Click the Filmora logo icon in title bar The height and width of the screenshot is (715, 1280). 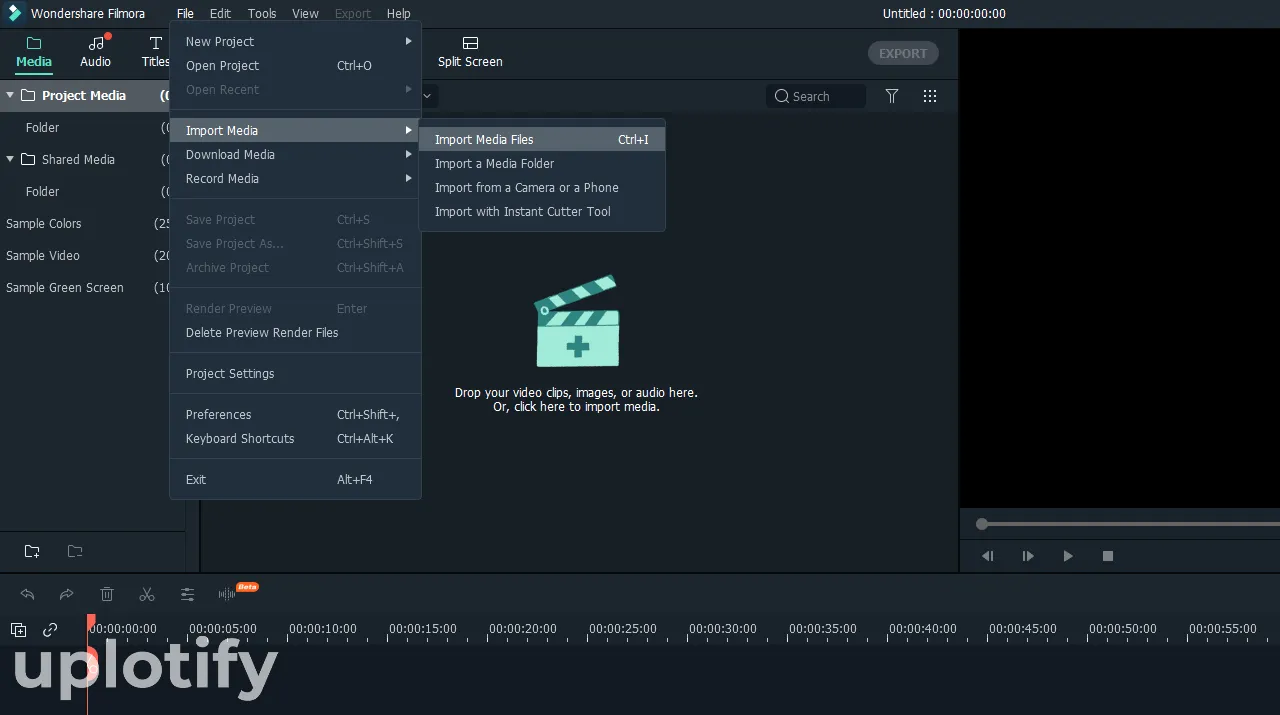[14, 13]
